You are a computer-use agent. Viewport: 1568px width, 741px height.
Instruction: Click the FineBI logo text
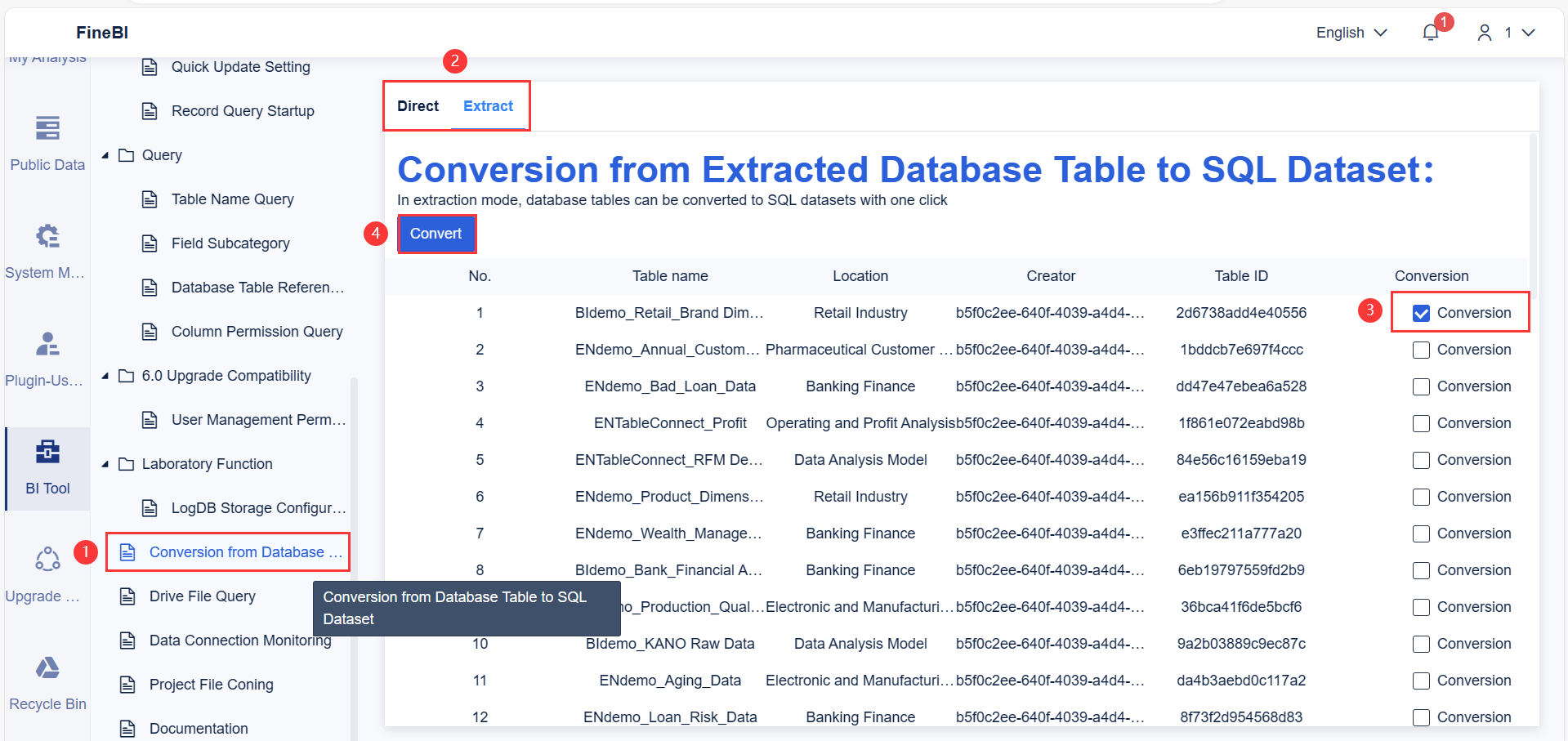pyautogui.click(x=102, y=33)
